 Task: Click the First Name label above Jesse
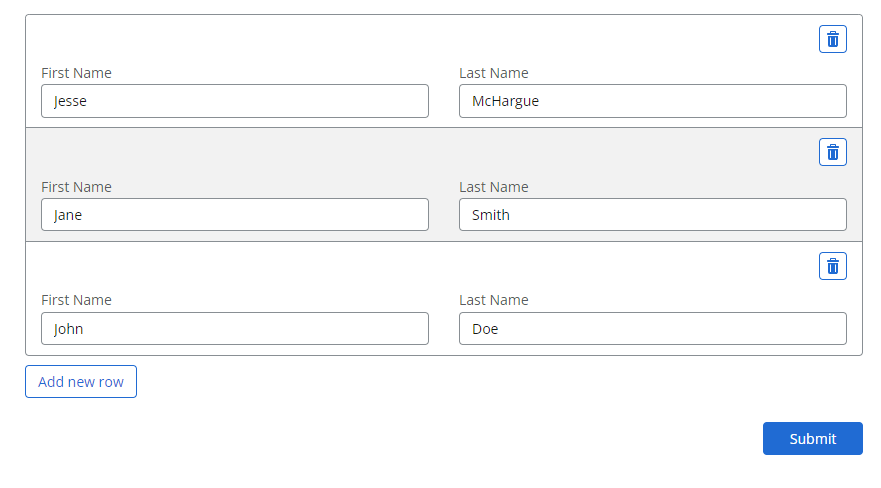(76, 73)
